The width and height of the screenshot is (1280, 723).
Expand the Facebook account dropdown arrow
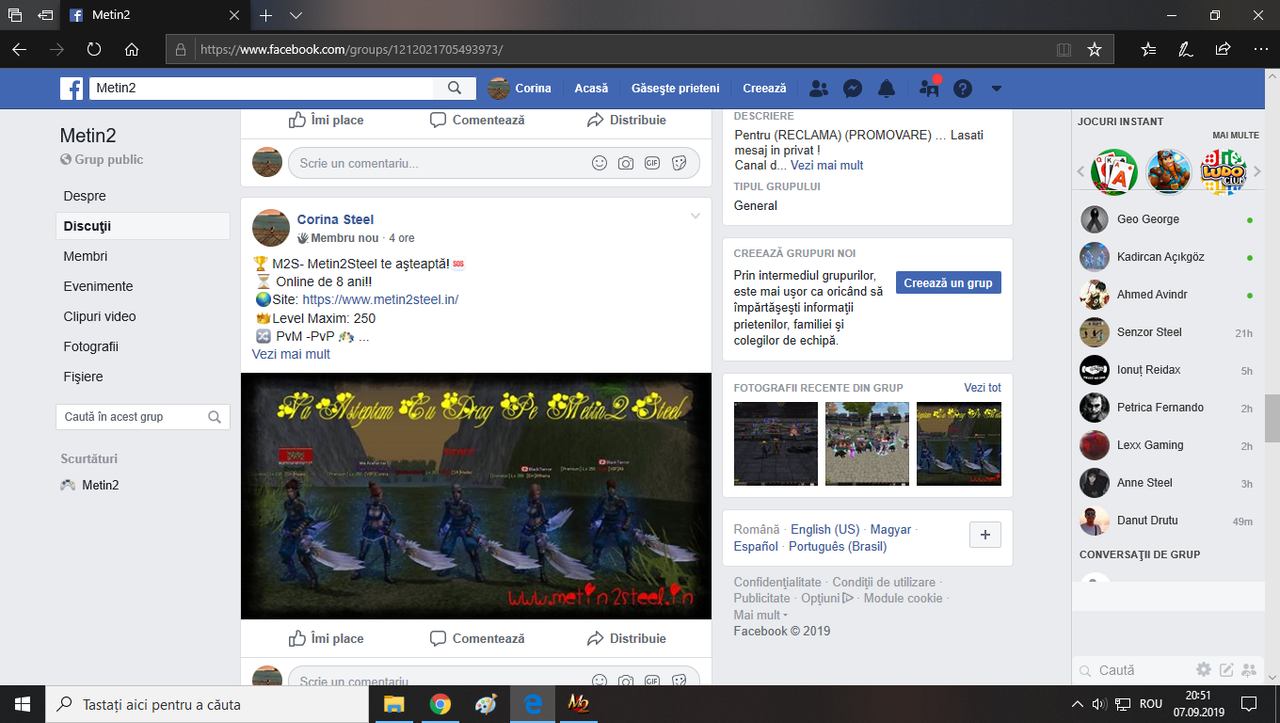click(996, 88)
